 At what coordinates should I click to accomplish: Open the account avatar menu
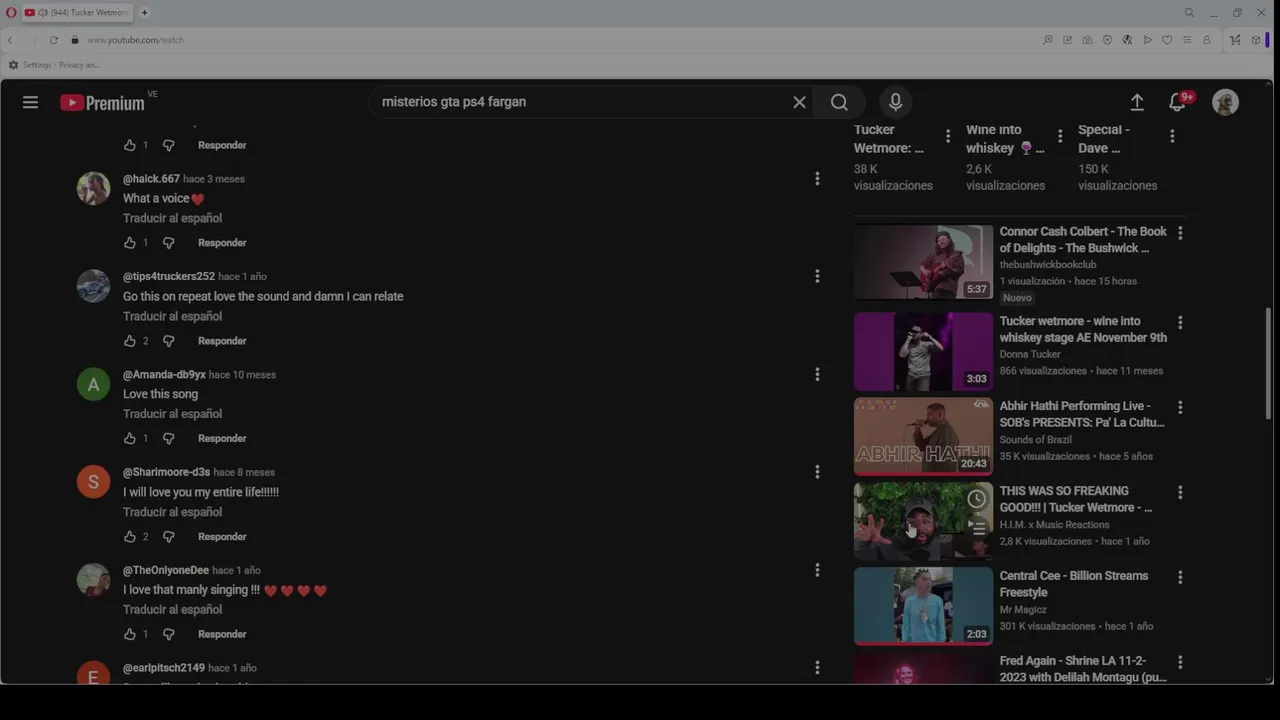1225,102
